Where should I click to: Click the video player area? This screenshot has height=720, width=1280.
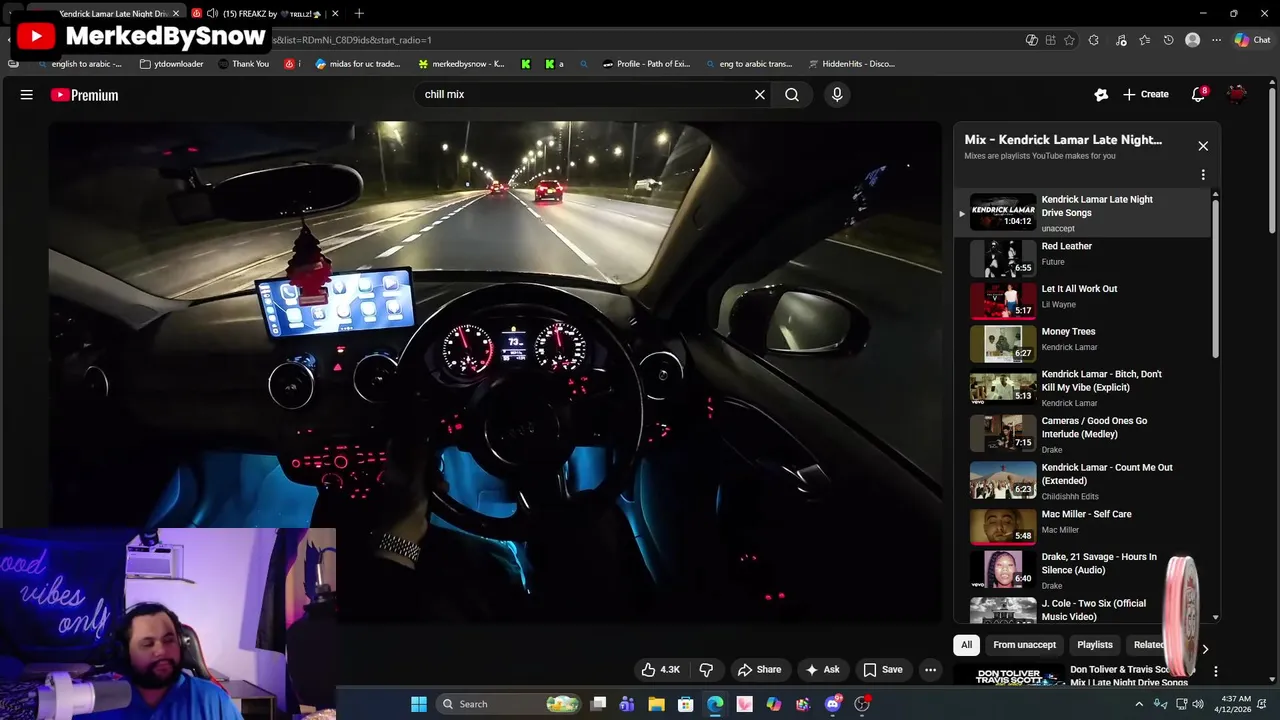(x=495, y=372)
